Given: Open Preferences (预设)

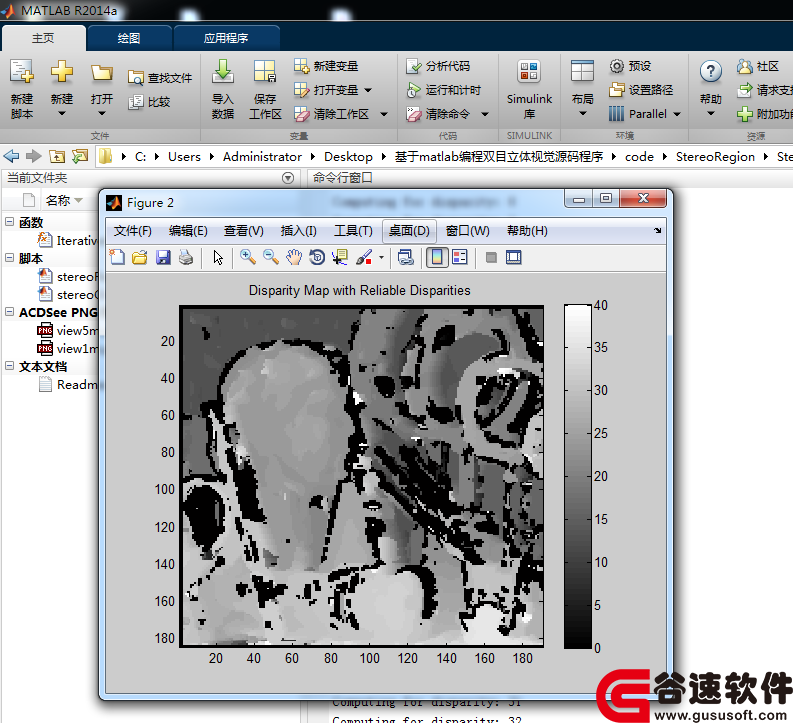Looking at the screenshot, I should pyautogui.click(x=630, y=66).
